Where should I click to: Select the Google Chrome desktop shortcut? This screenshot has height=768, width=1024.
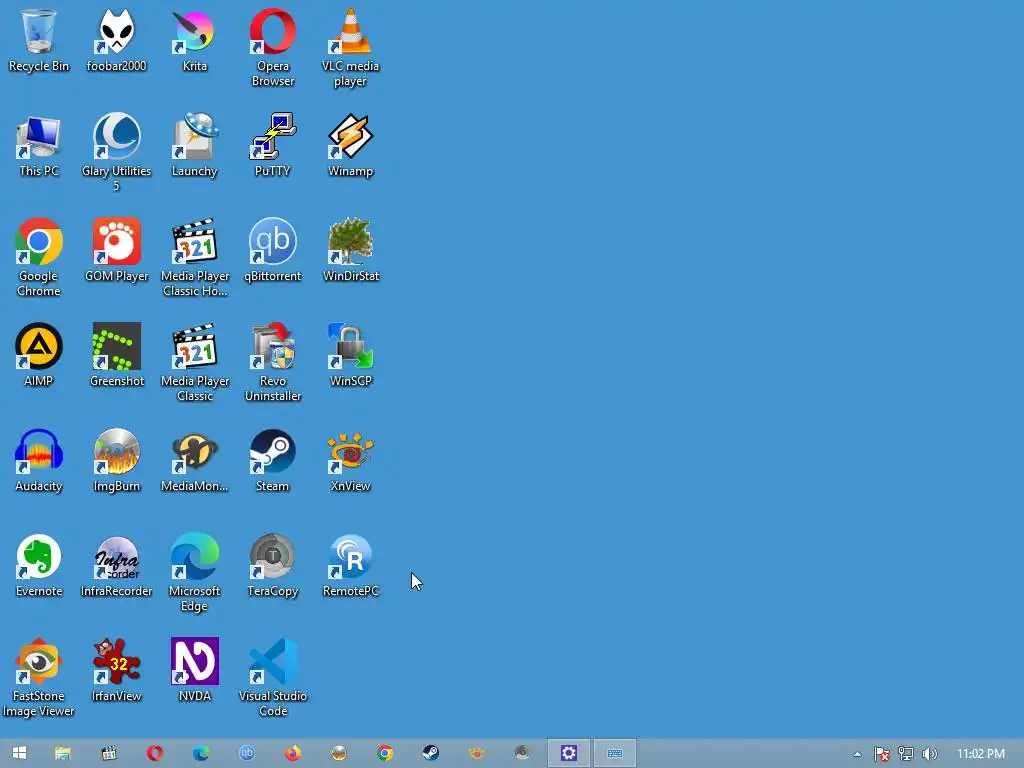point(39,257)
